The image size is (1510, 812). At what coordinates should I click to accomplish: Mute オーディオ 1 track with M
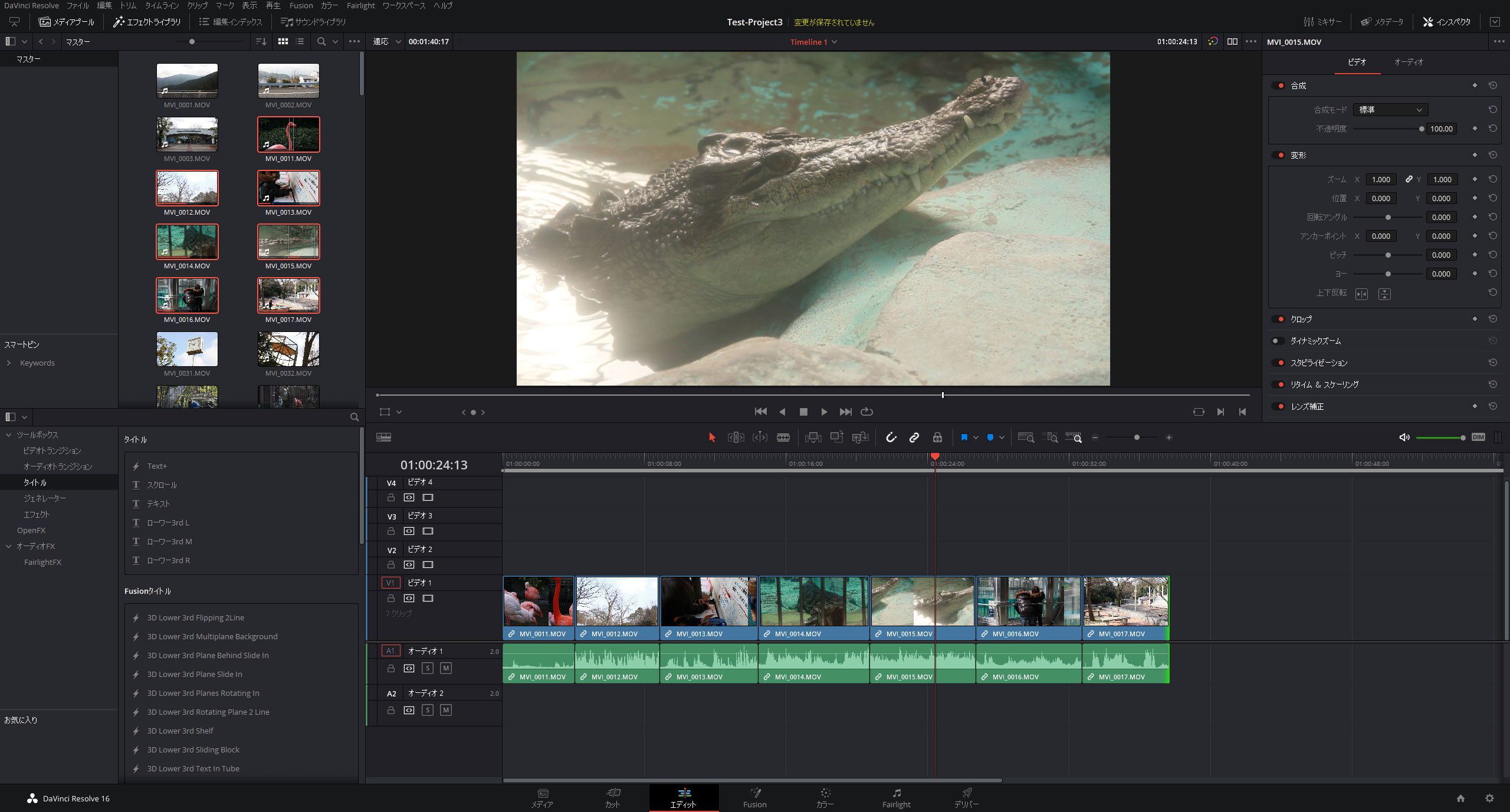coord(446,668)
